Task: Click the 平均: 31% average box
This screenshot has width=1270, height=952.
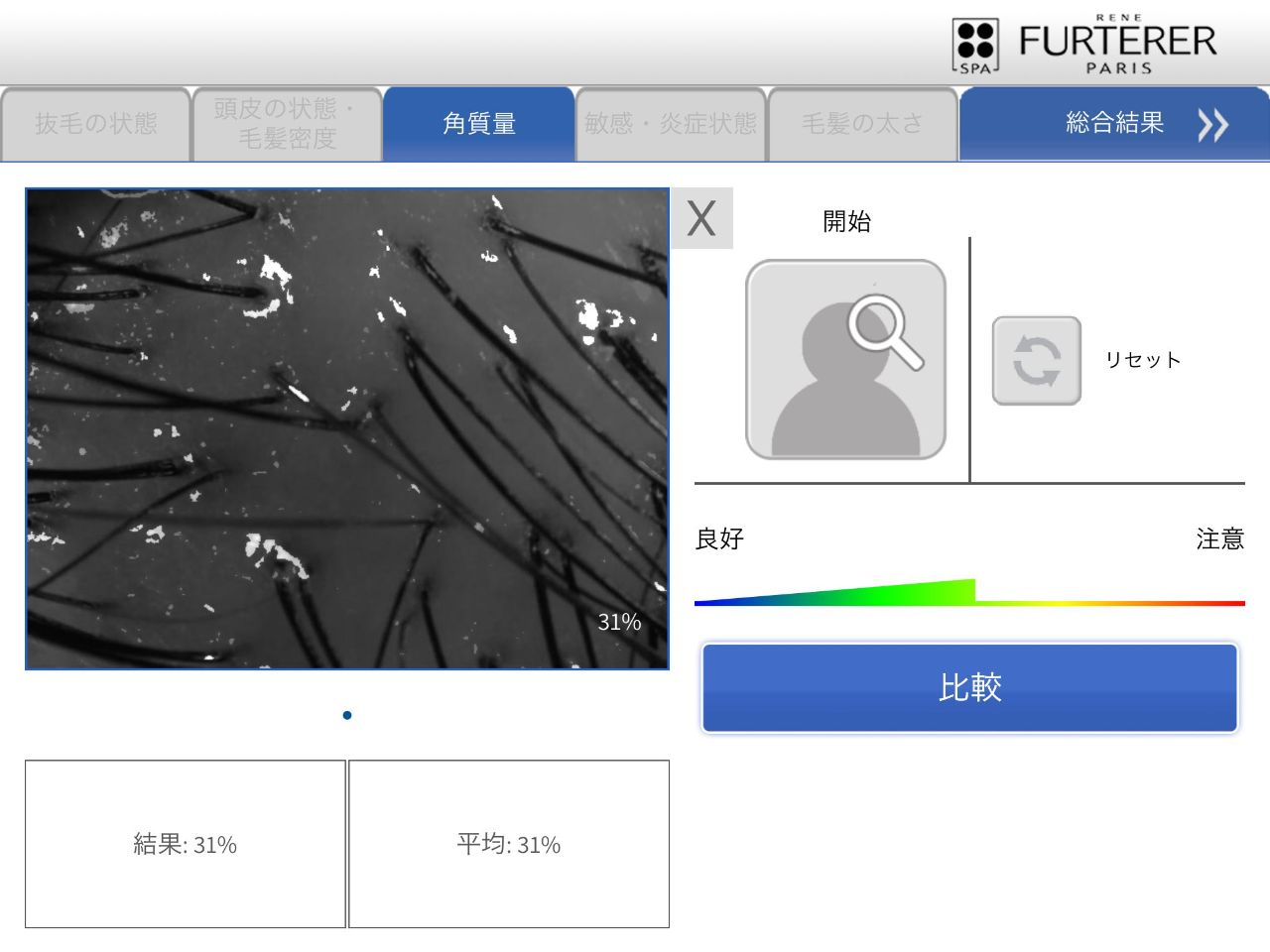Action: [x=509, y=844]
